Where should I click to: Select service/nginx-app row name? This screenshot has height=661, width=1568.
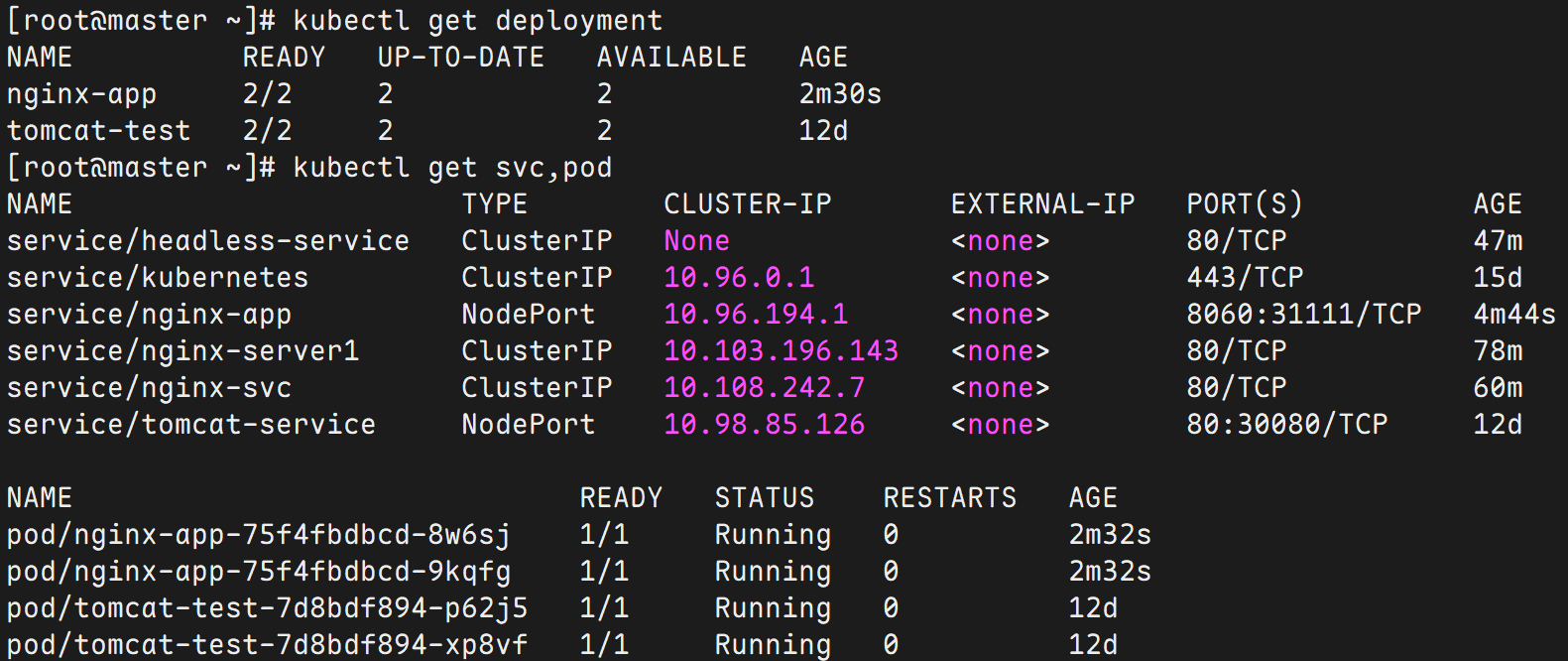(x=150, y=315)
